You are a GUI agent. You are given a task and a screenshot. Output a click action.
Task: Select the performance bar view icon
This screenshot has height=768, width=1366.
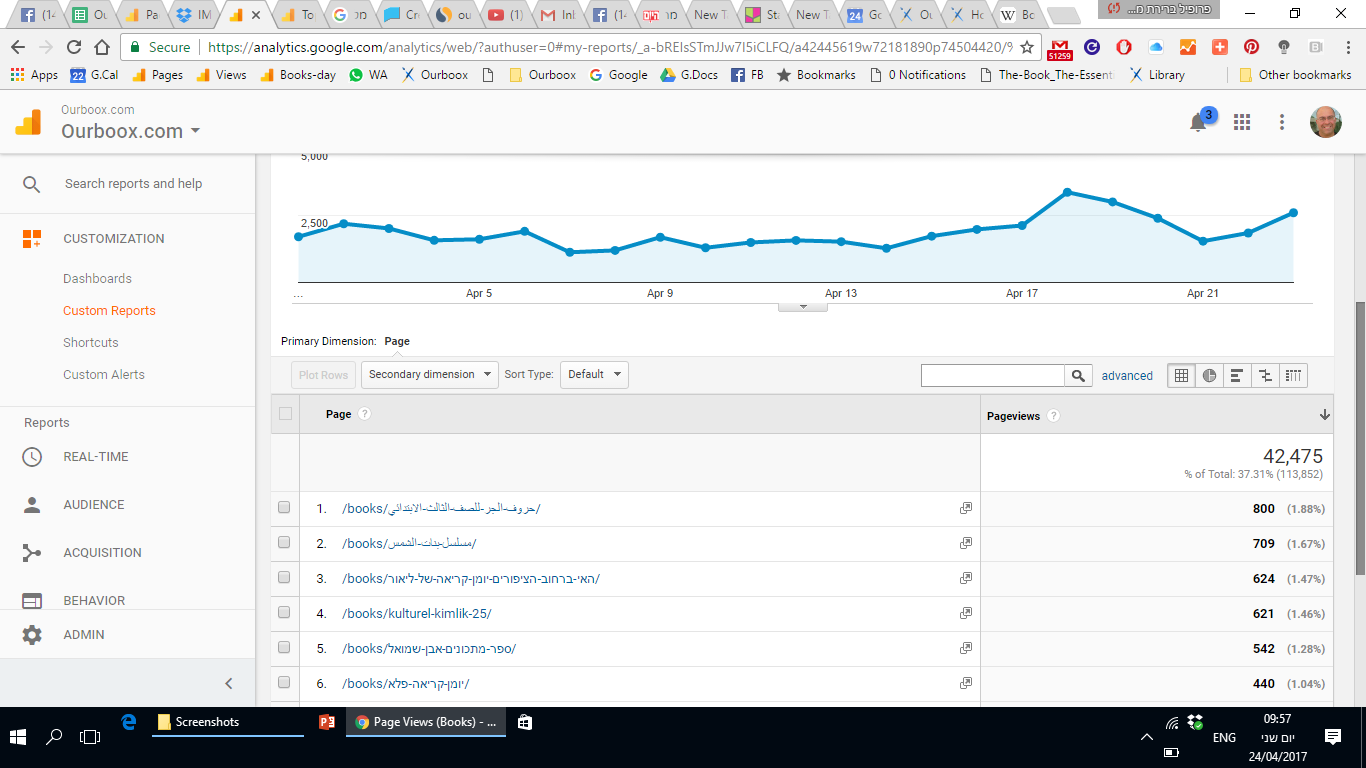click(x=1237, y=376)
